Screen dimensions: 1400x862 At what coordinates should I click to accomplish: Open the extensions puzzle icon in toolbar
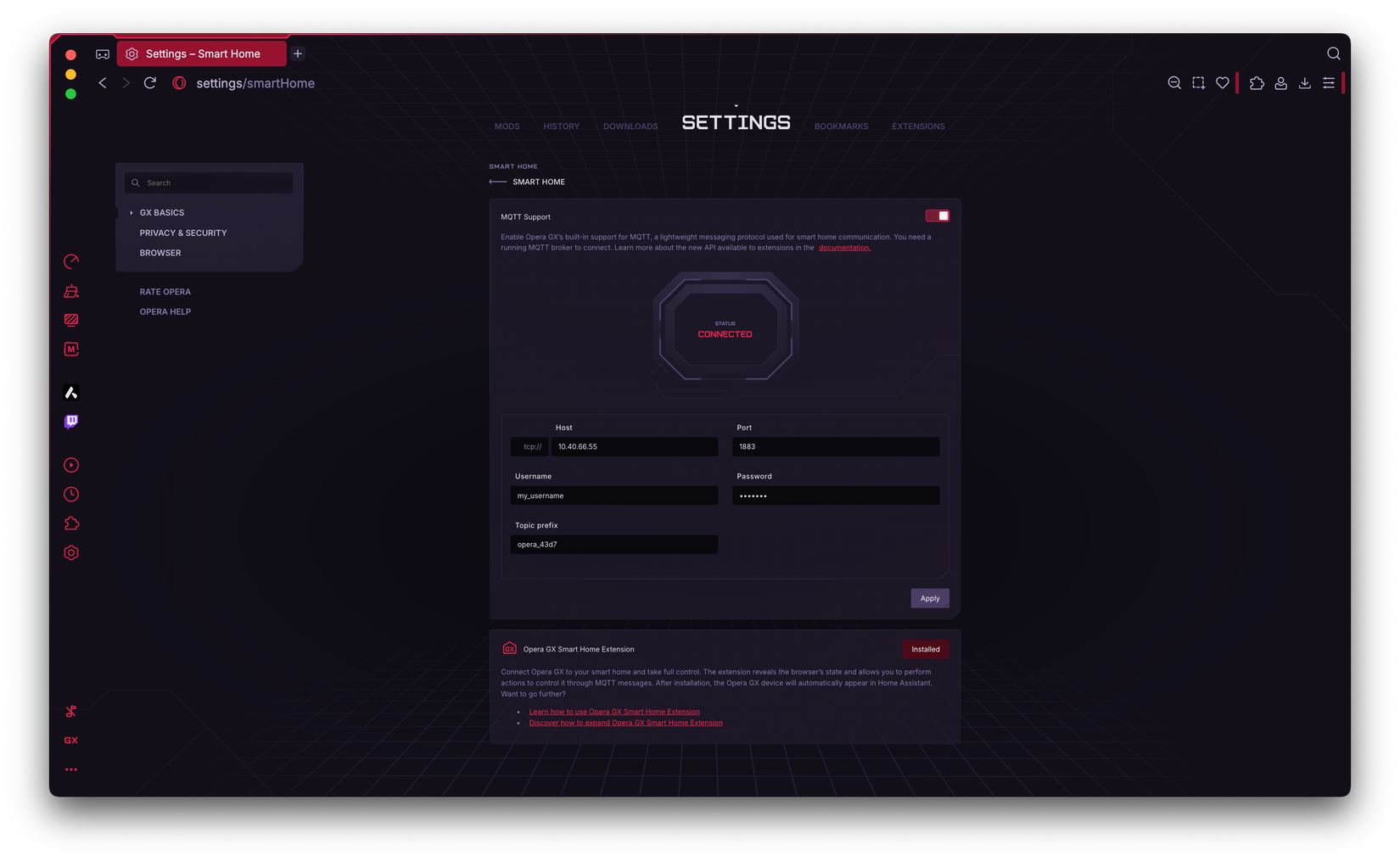[x=1257, y=83]
